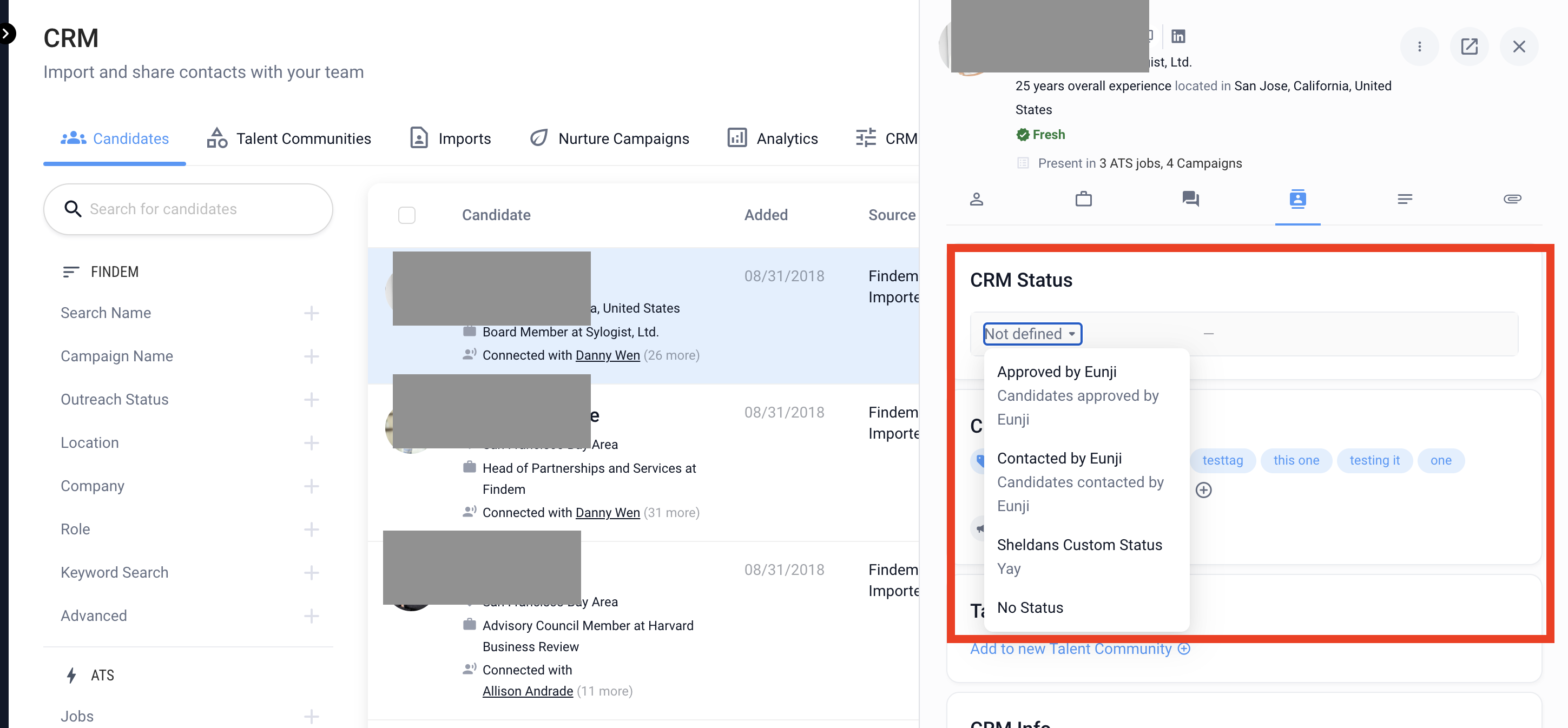Open the candidate's LinkedIn profile icon
Viewport: 1568px width, 728px height.
coord(1178,37)
